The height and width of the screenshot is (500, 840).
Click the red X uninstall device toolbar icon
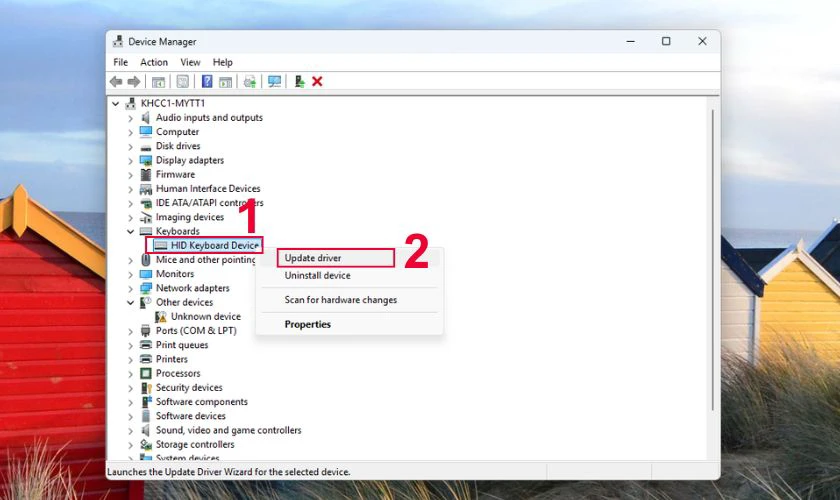[x=317, y=81]
